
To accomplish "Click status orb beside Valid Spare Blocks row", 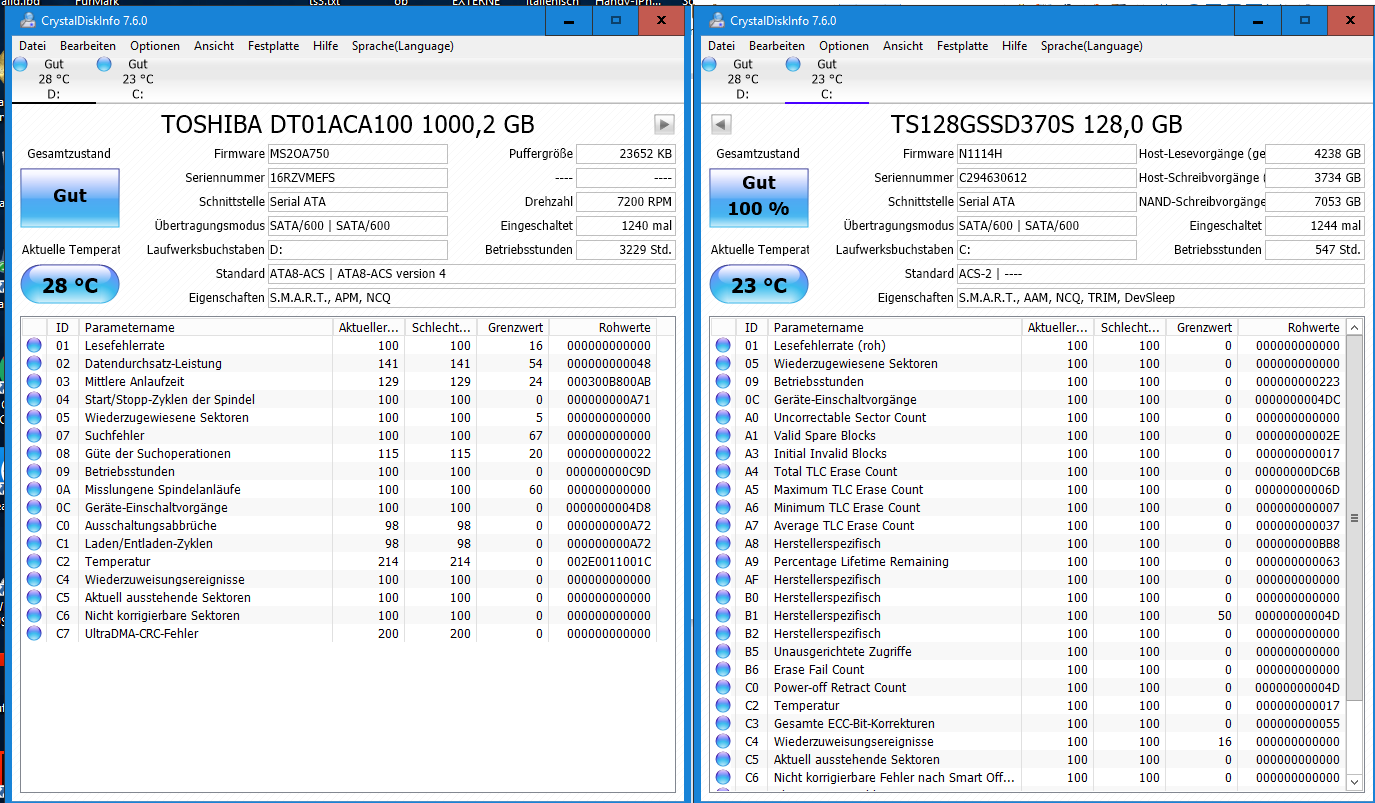I will coord(723,435).
